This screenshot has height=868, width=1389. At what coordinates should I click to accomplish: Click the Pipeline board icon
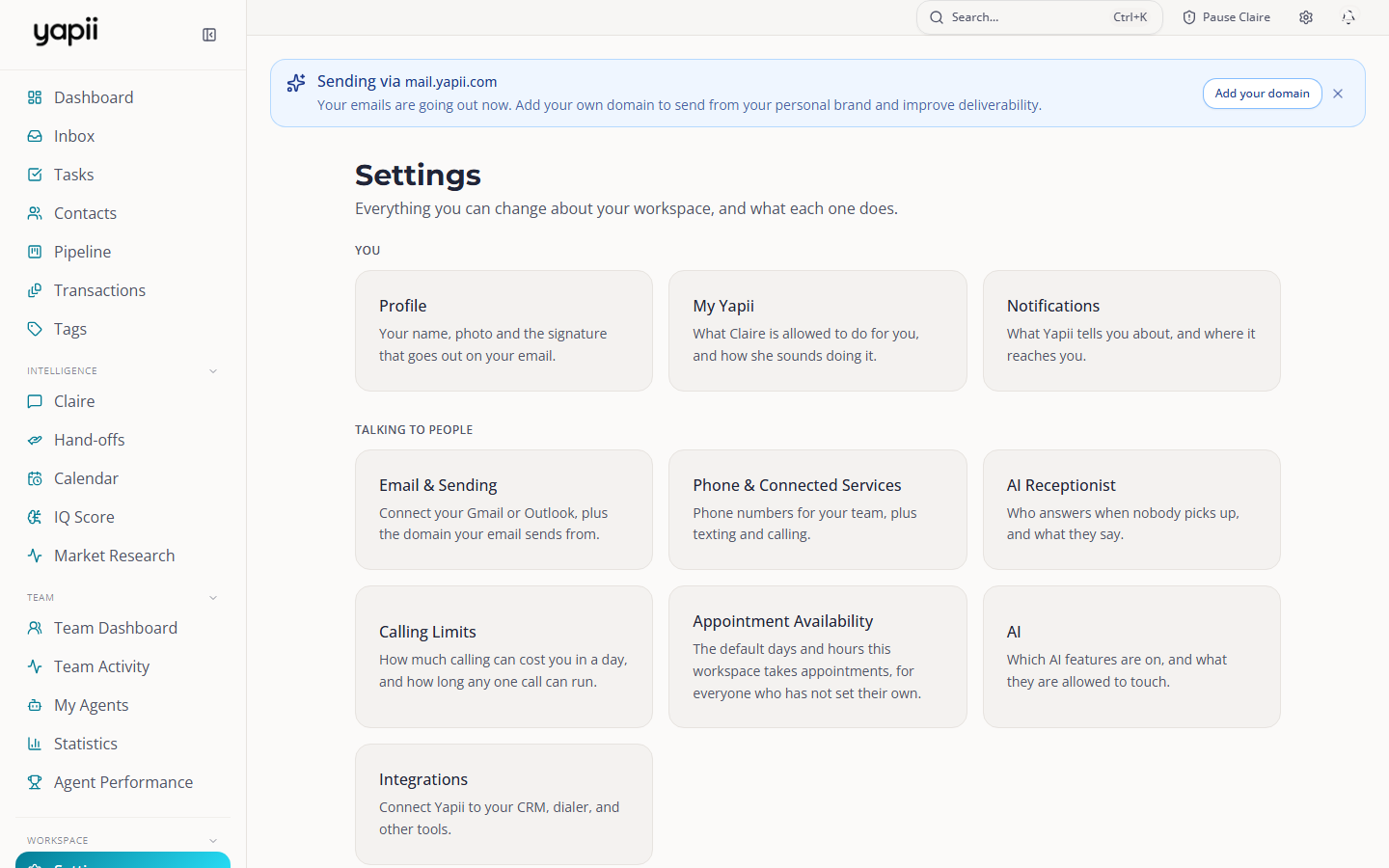(35, 252)
